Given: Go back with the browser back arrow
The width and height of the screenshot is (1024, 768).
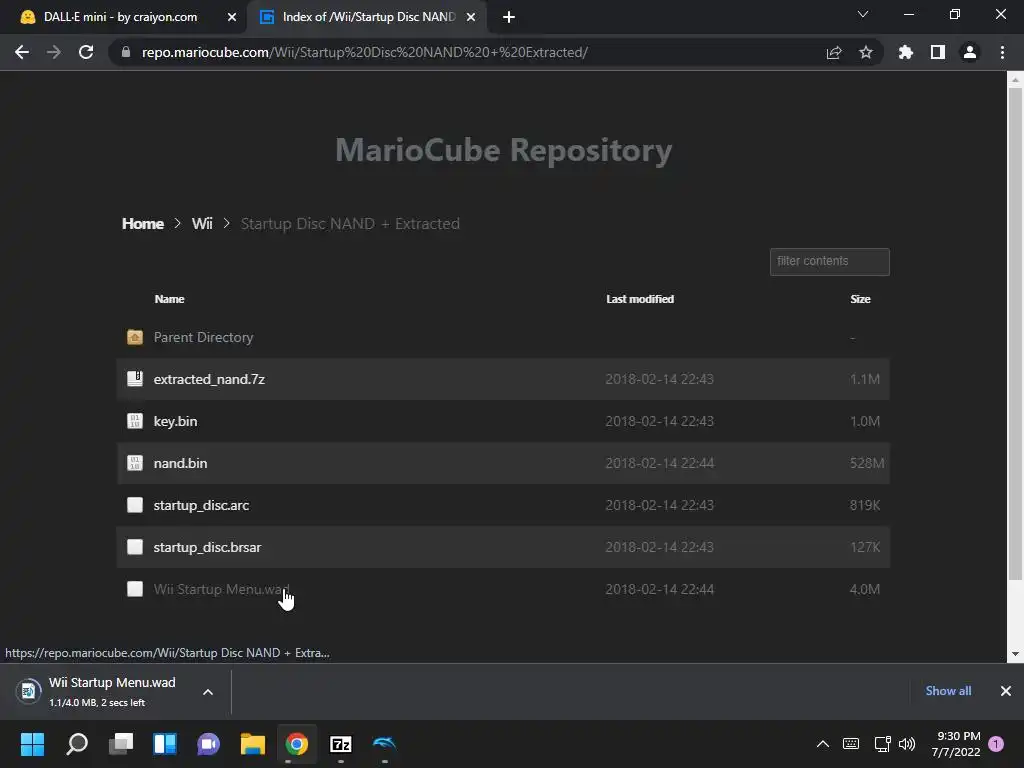Looking at the screenshot, I should click(x=22, y=52).
